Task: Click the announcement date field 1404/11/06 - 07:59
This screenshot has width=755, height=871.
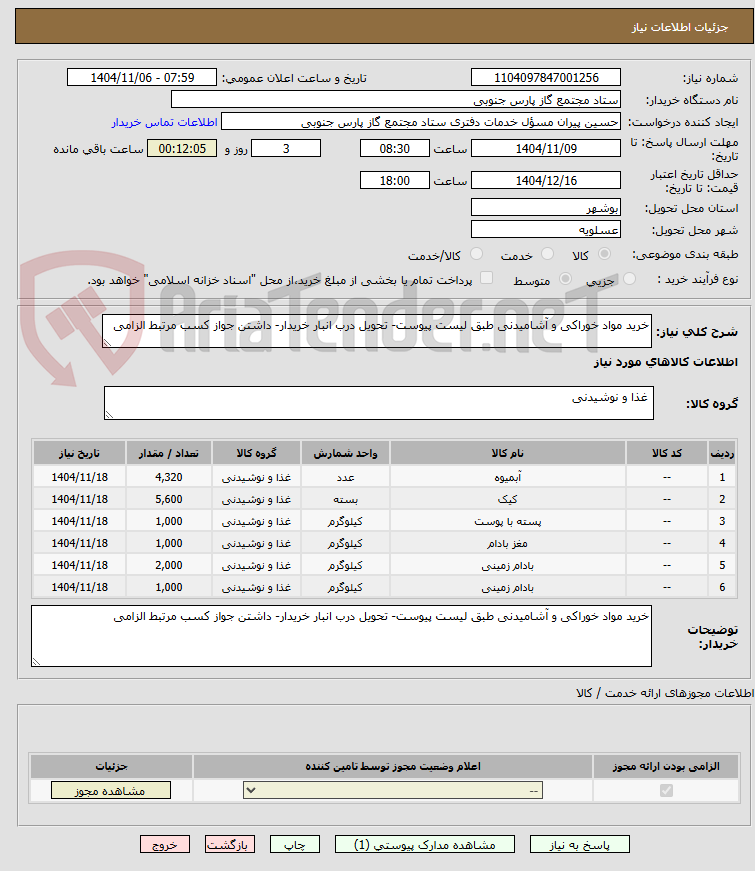Action: point(142,78)
